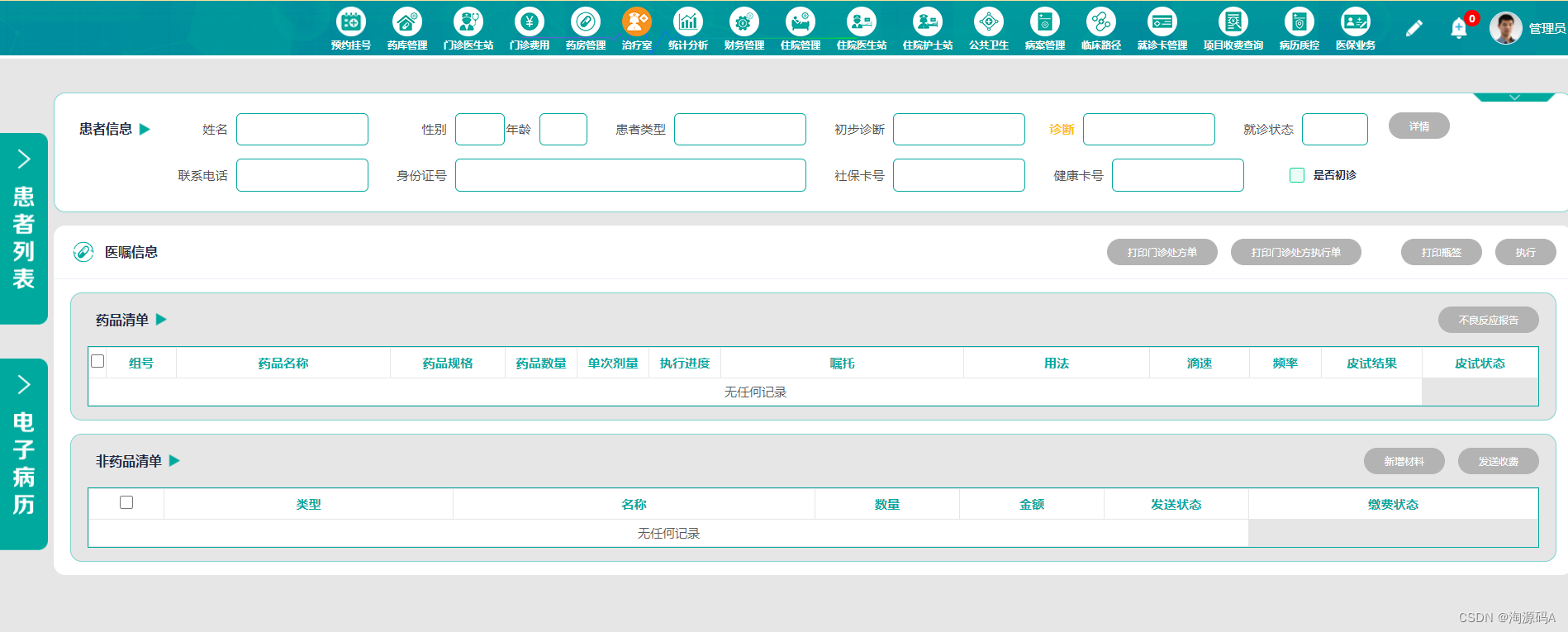This screenshot has height=632, width=1568.
Task: Click the 打印门诊处方执行单 button
Action: click(x=1296, y=252)
